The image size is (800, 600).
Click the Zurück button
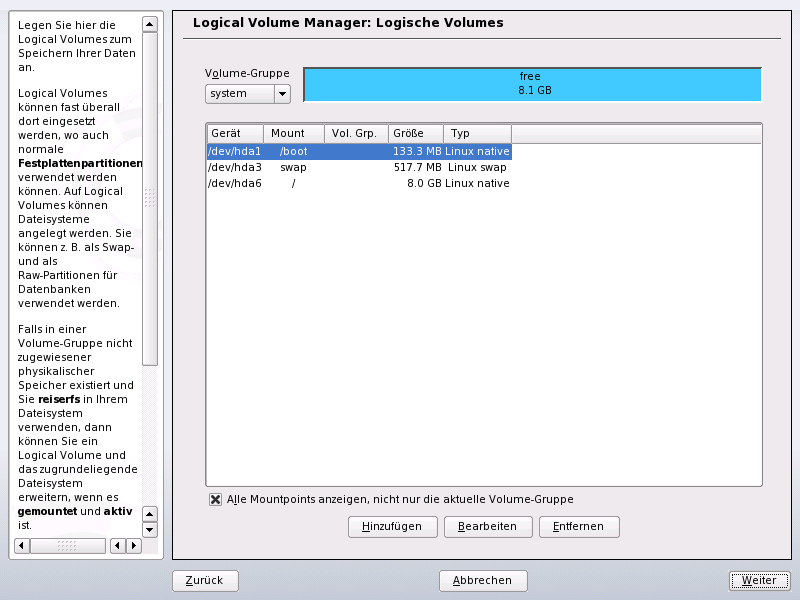(204, 580)
